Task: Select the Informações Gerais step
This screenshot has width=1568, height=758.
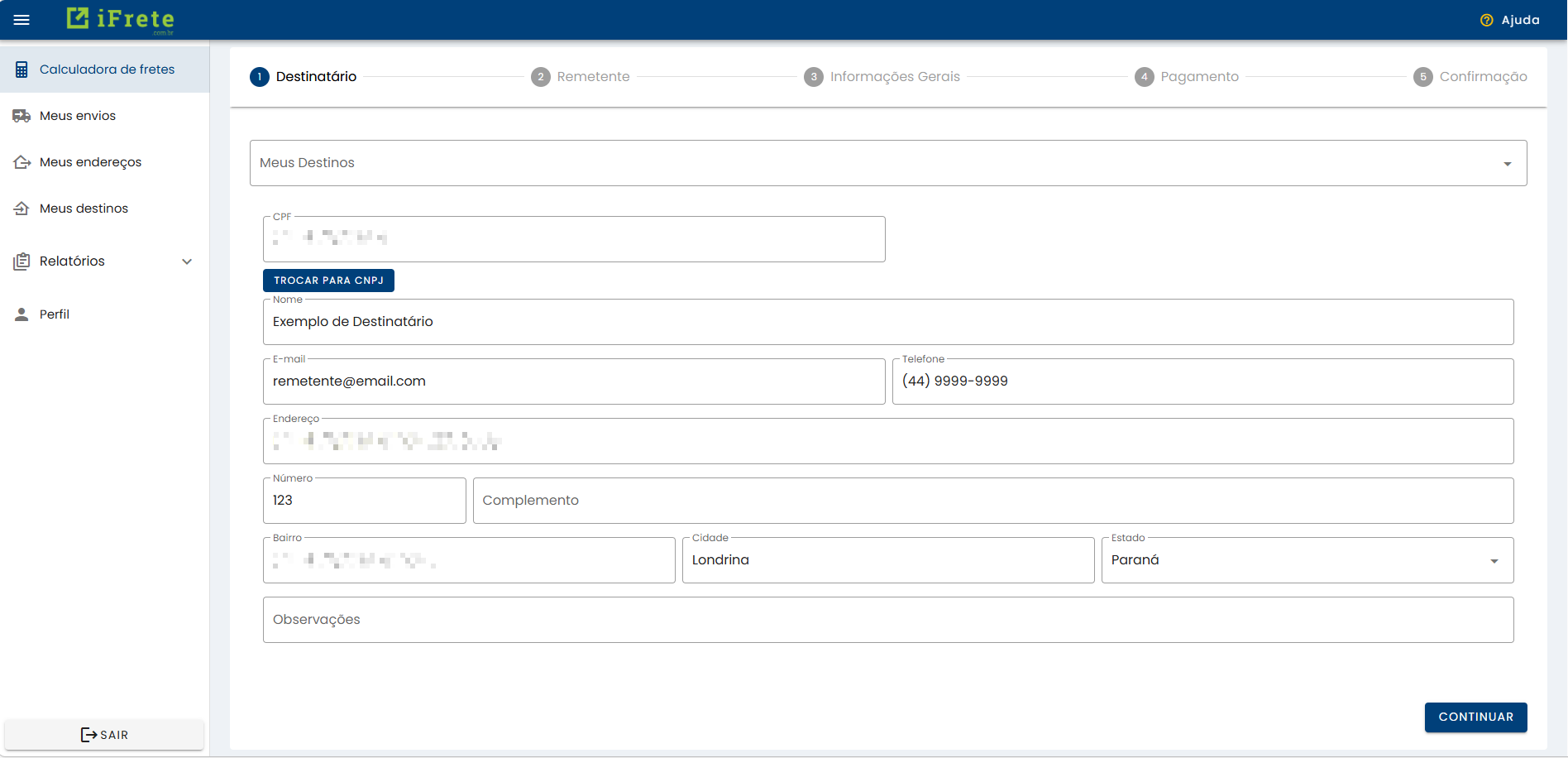Action: click(882, 77)
